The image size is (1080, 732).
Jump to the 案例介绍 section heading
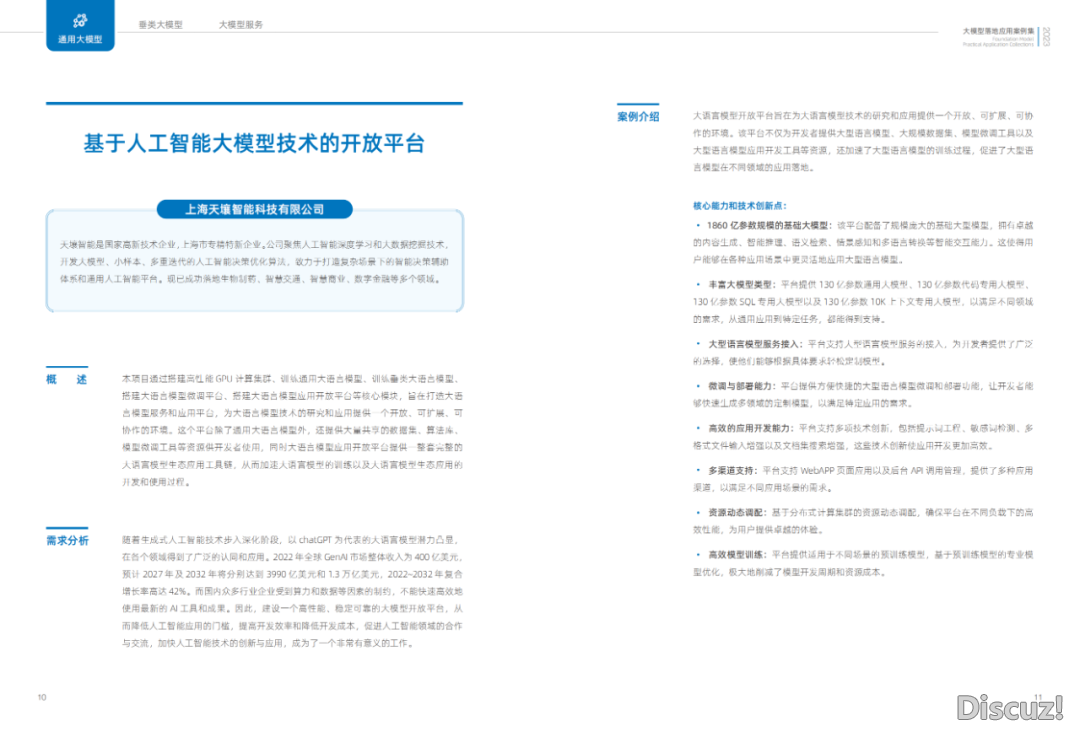pos(638,117)
